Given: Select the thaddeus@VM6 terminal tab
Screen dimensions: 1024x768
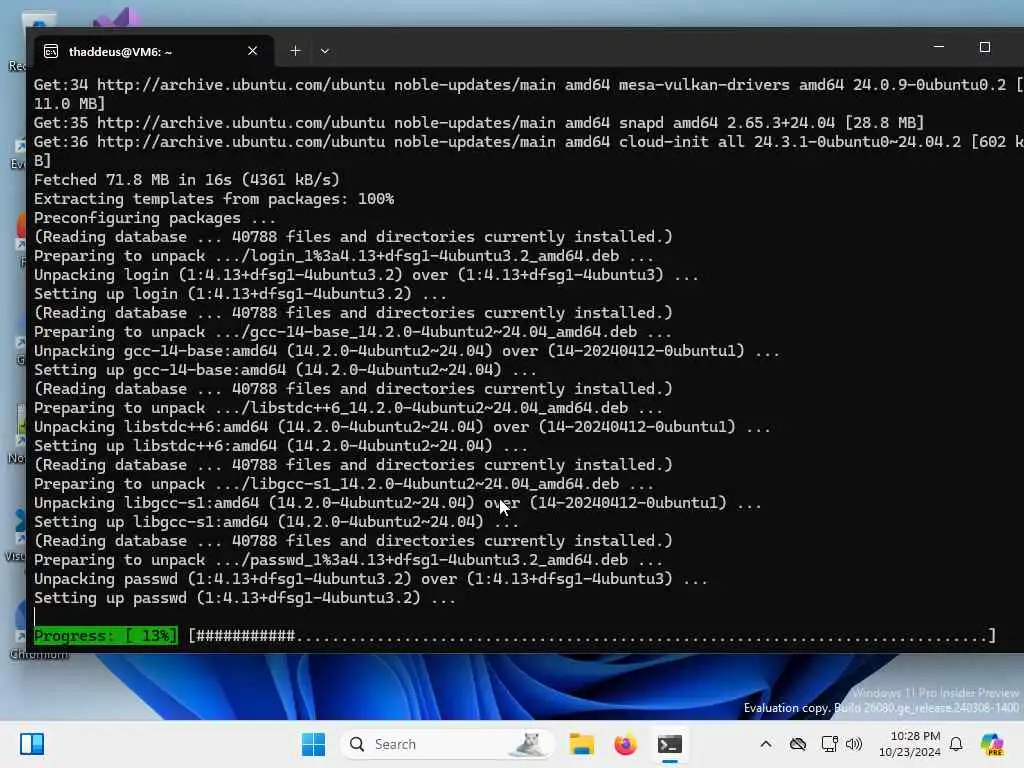Looking at the screenshot, I should click(x=152, y=51).
